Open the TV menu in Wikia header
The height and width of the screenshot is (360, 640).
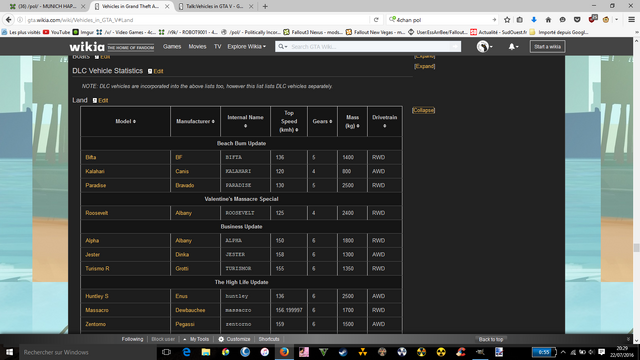tap(218, 47)
